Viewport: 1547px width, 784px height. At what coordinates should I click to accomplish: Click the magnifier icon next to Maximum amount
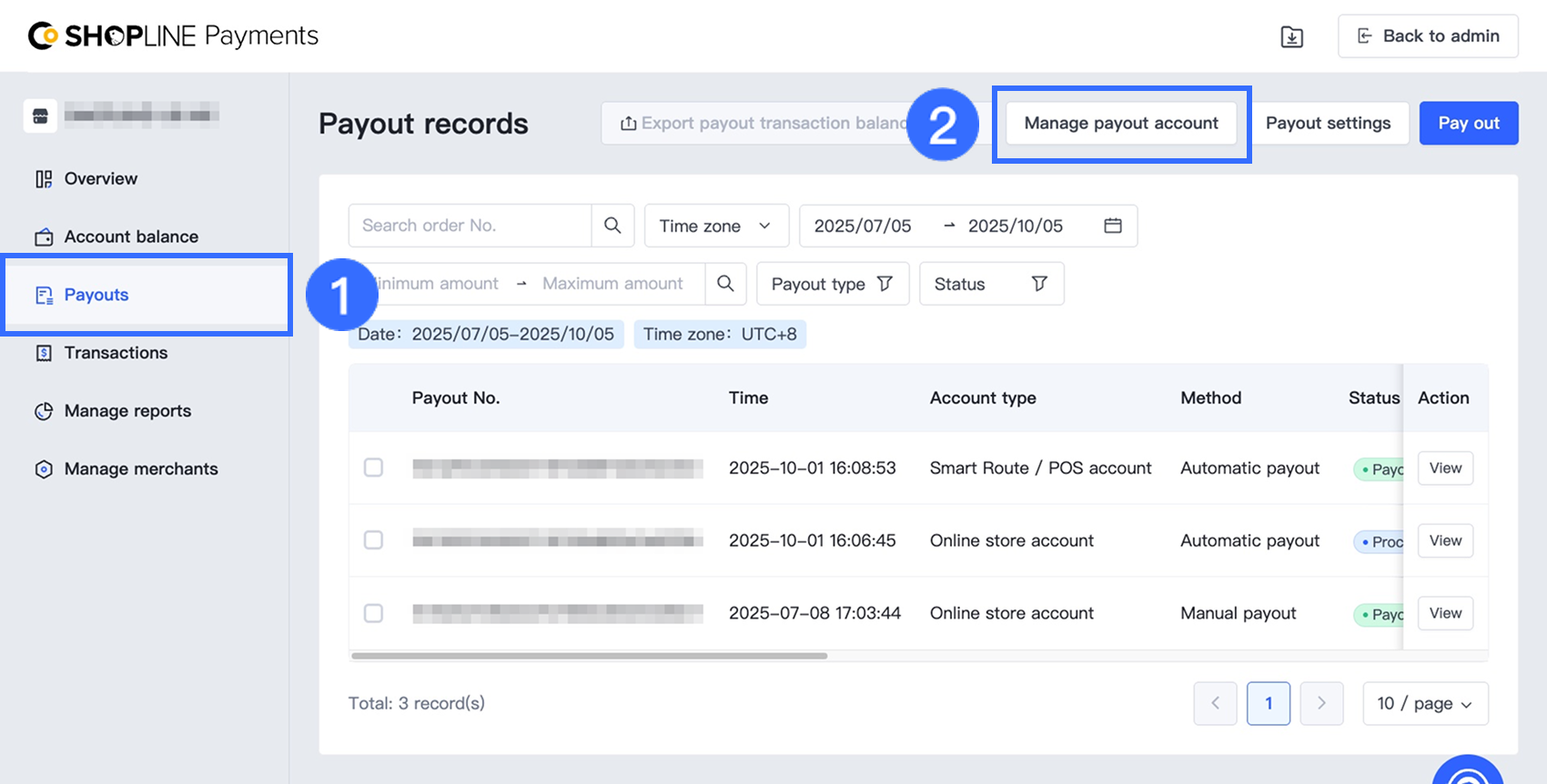point(725,284)
